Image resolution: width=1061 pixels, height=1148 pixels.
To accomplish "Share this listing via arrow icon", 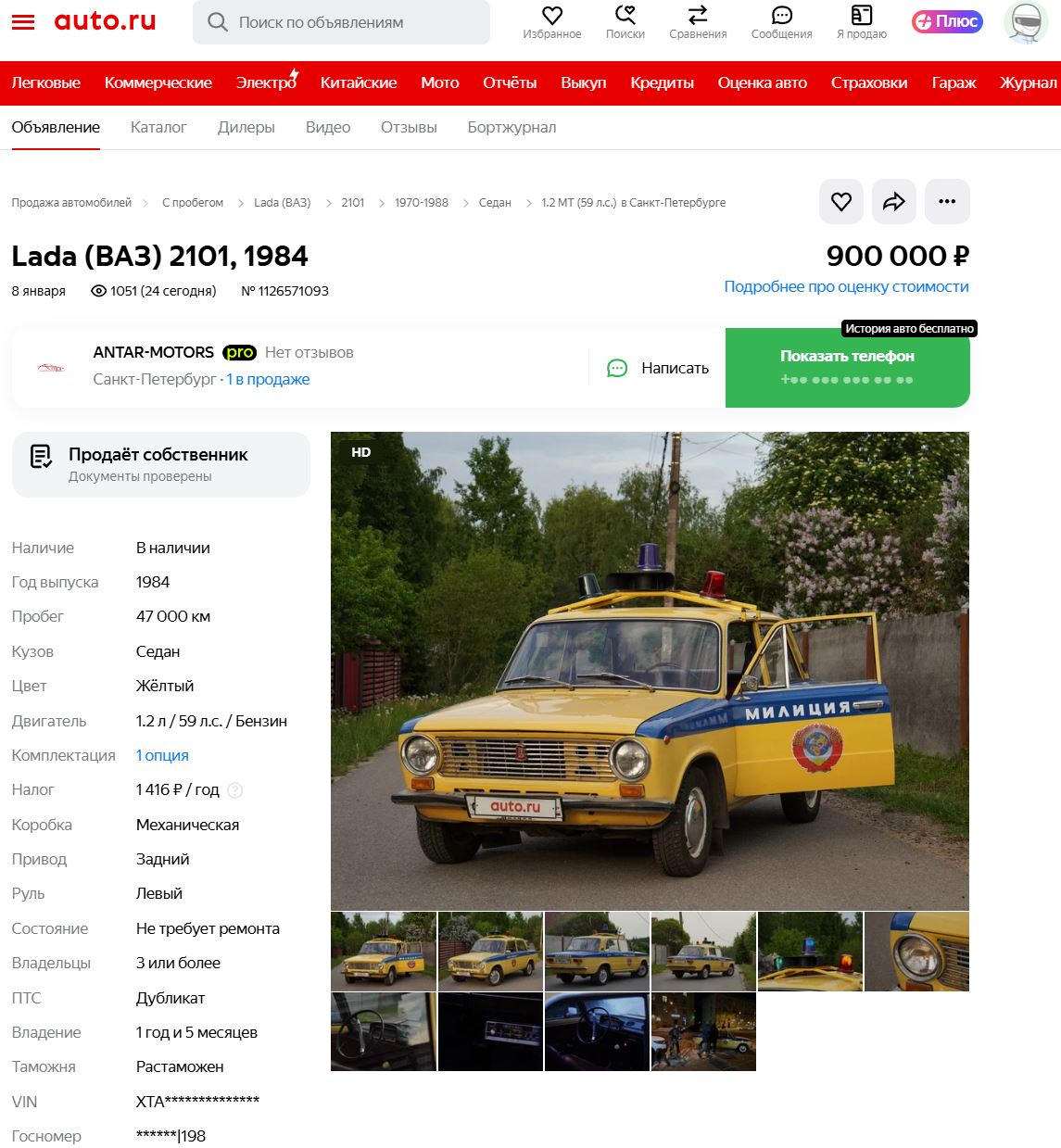I will click(894, 201).
